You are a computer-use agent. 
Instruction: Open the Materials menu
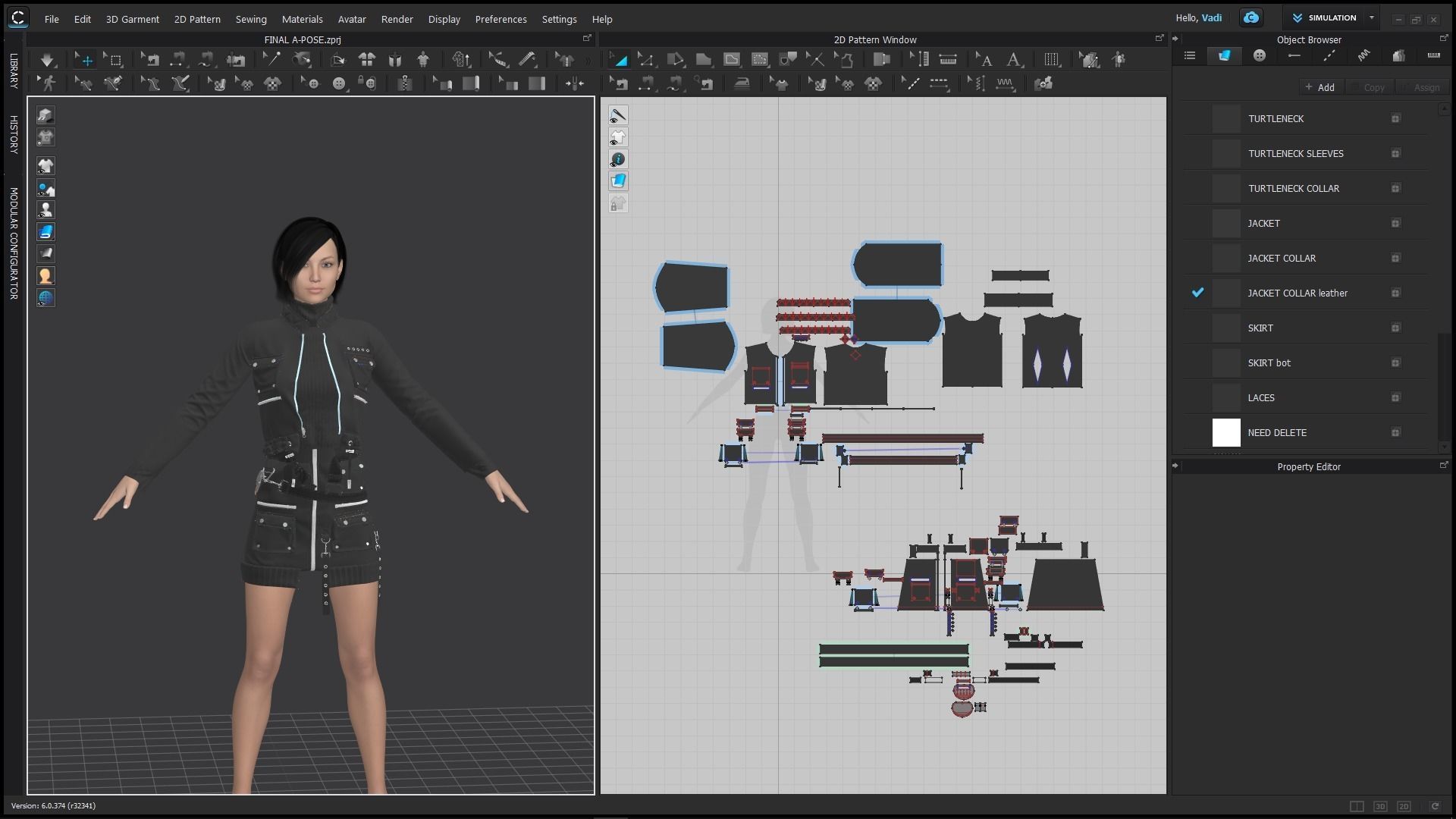tap(303, 19)
